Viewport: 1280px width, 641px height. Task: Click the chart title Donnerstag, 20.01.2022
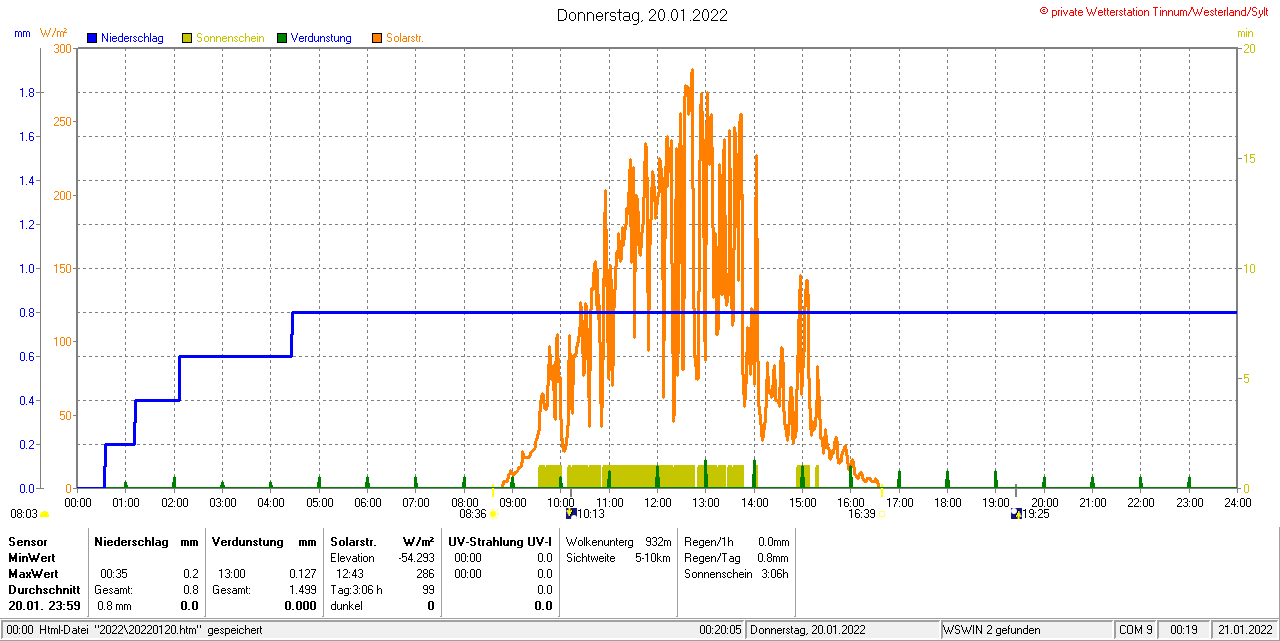click(642, 15)
